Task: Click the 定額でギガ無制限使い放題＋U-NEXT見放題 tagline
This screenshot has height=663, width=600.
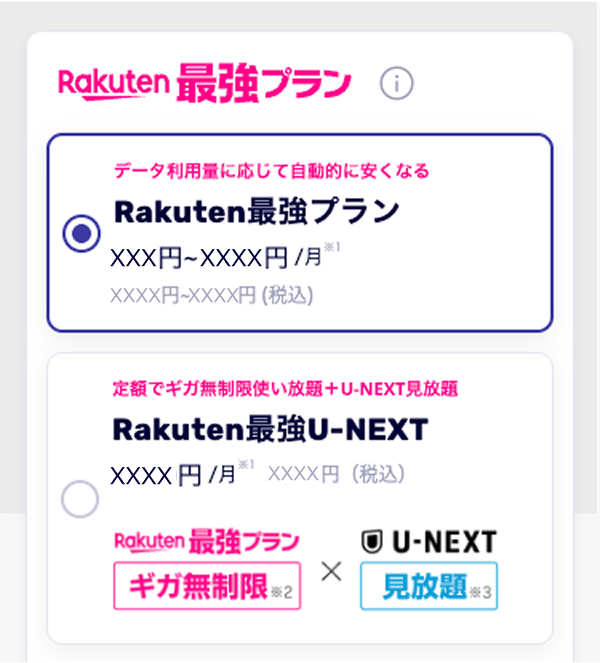Action: [x=285, y=389]
